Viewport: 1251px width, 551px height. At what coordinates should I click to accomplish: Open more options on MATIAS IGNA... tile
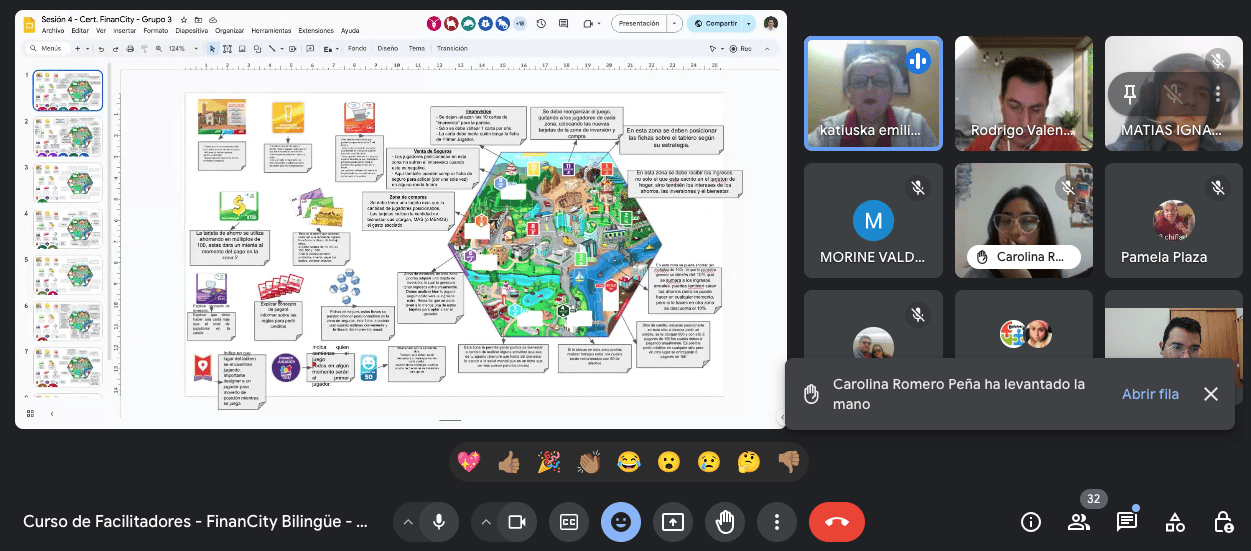(1218, 93)
